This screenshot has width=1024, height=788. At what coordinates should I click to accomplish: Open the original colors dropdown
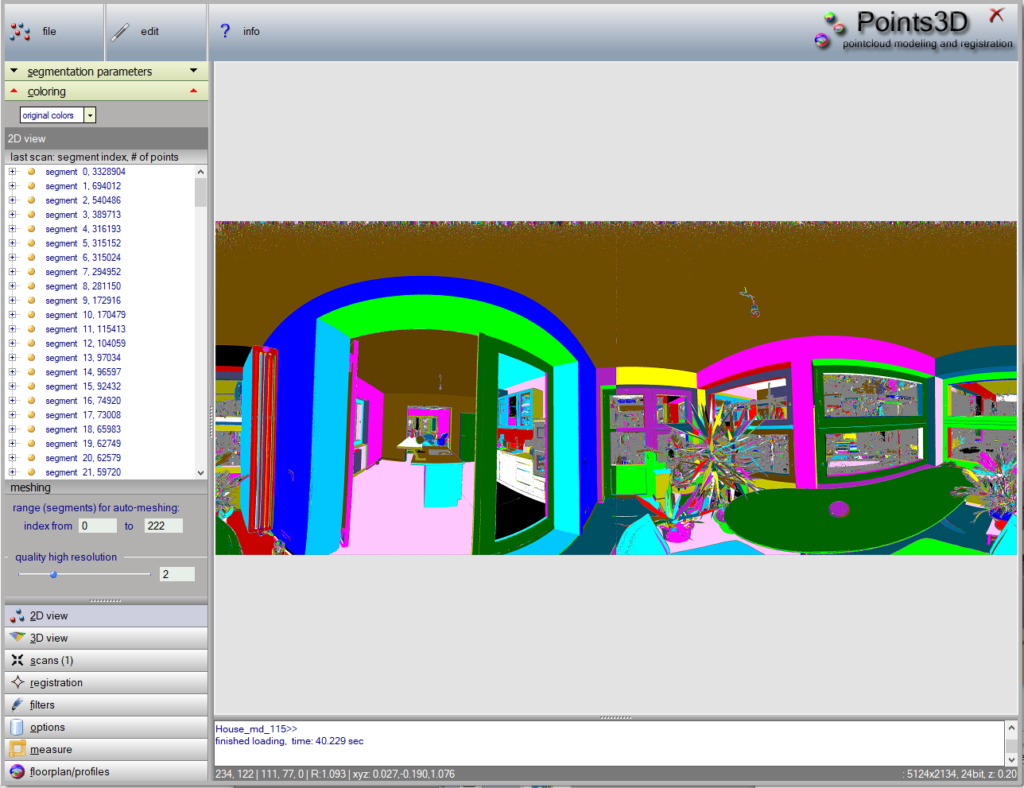click(x=90, y=116)
